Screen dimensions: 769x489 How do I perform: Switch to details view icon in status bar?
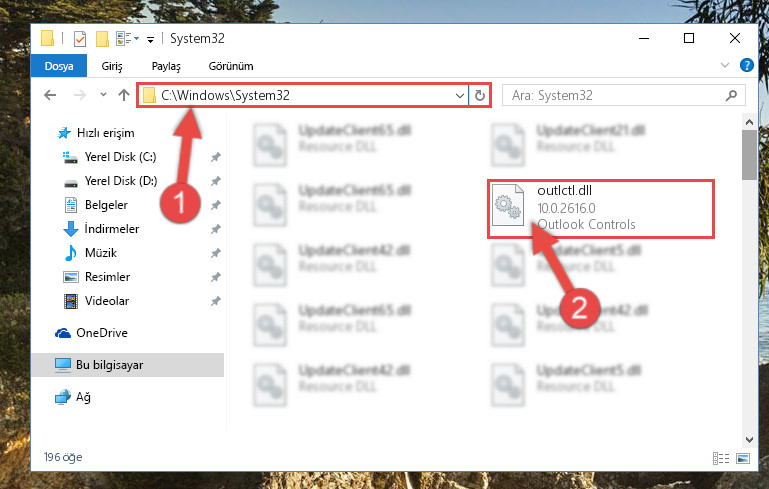[720, 459]
